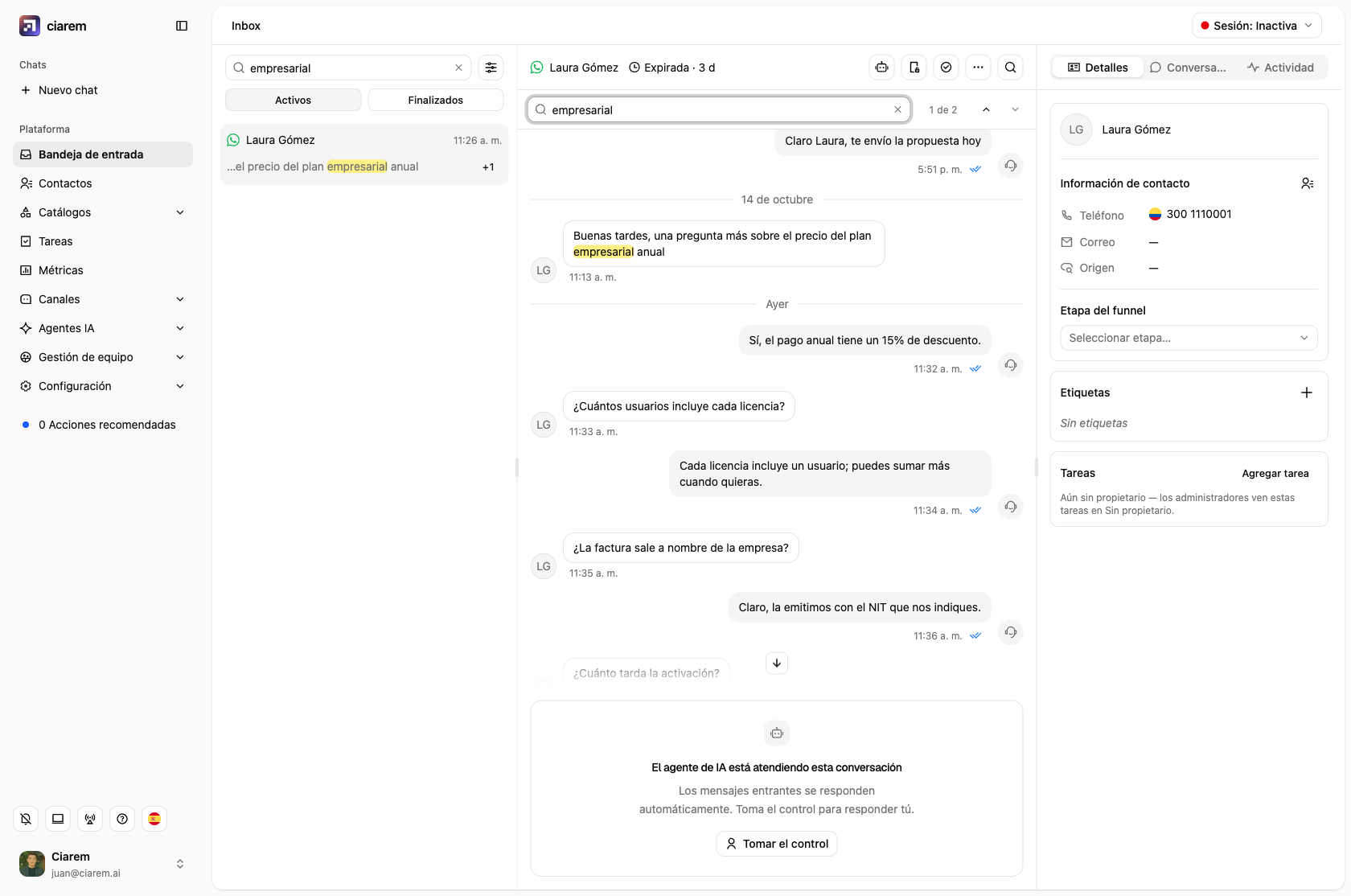Open Contactos in the sidebar

[103, 183]
